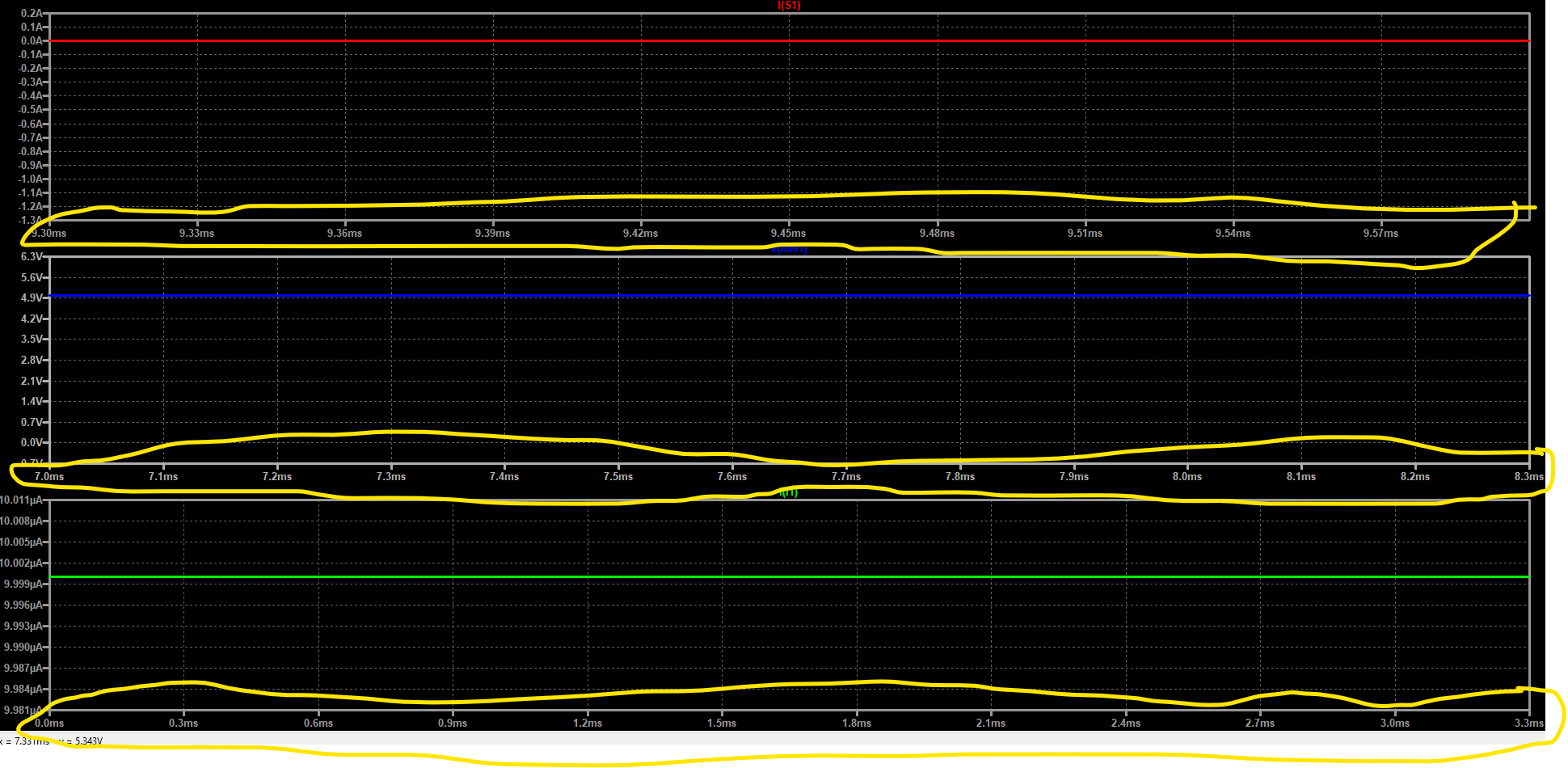Click the 6.3V y-axis label
Image resolution: width=1568 pixels, height=768 pixels.
(x=31, y=256)
